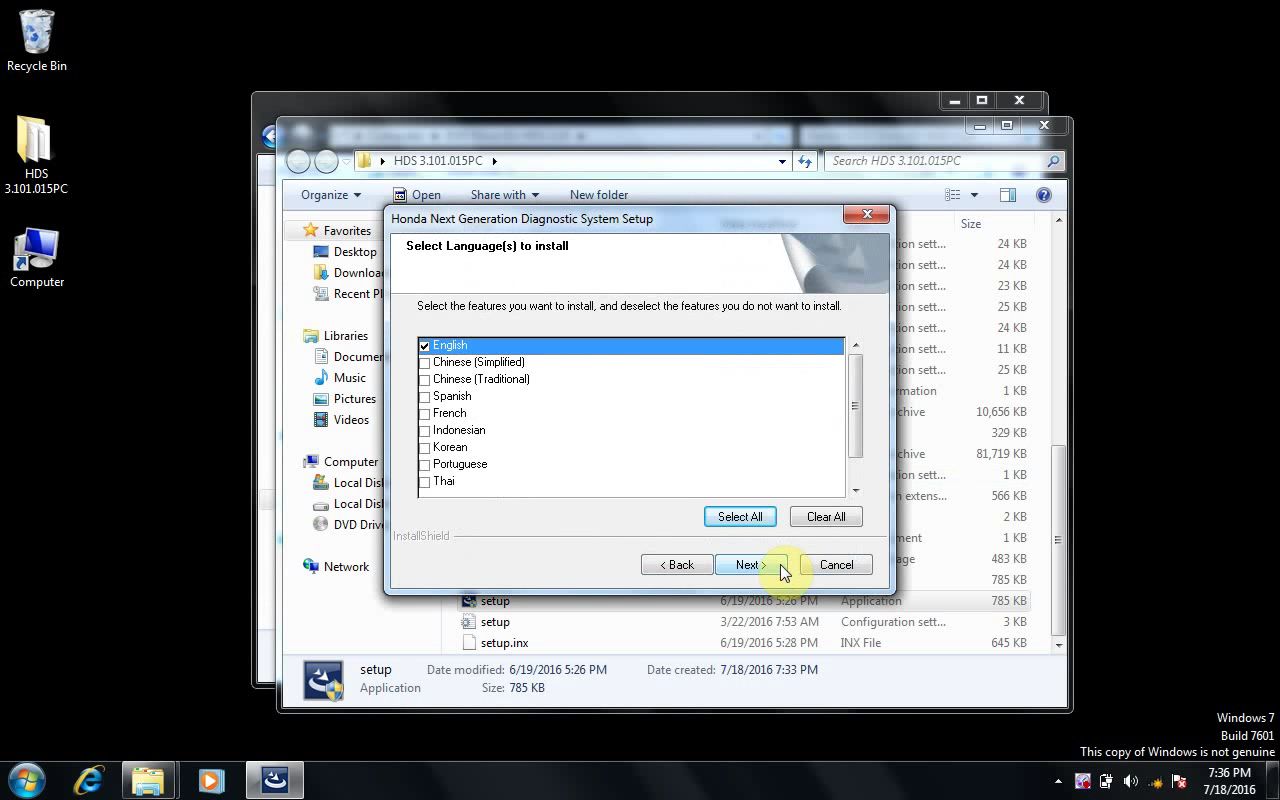Open Share with dropdown in Explorer

505,195
